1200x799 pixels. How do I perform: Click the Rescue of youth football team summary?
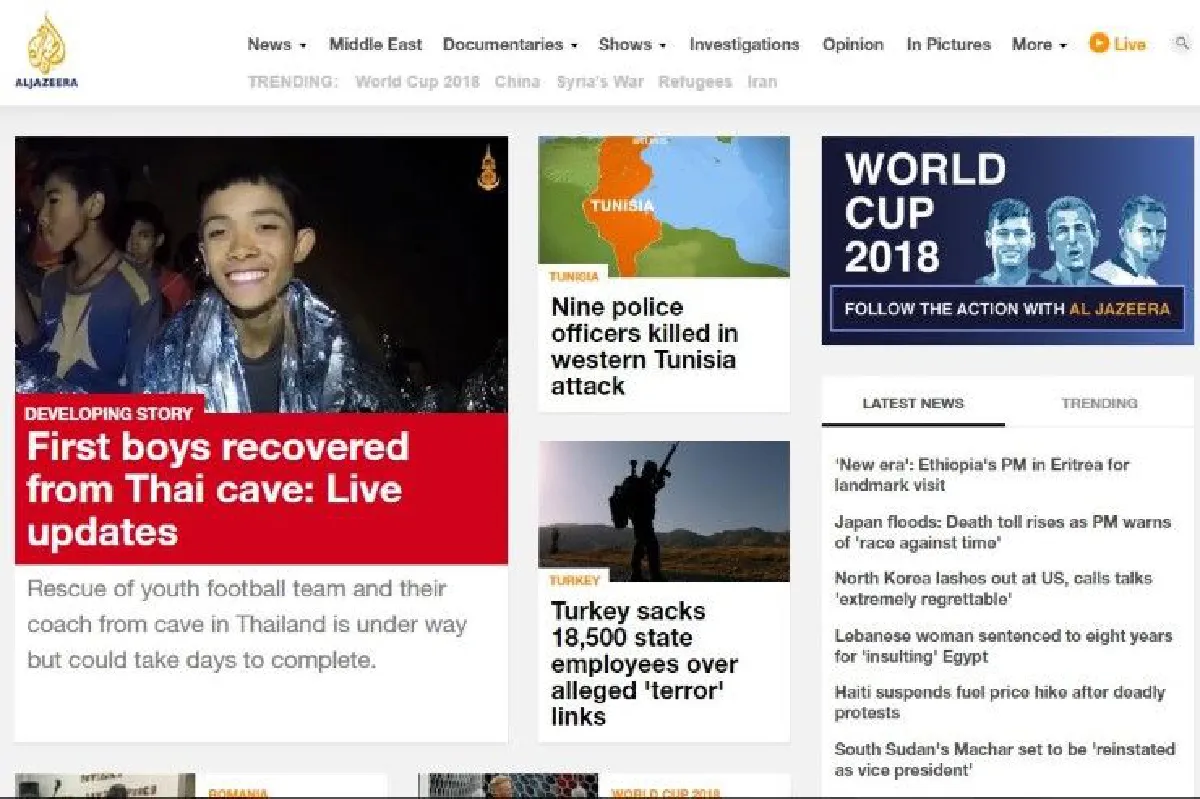(x=247, y=624)
